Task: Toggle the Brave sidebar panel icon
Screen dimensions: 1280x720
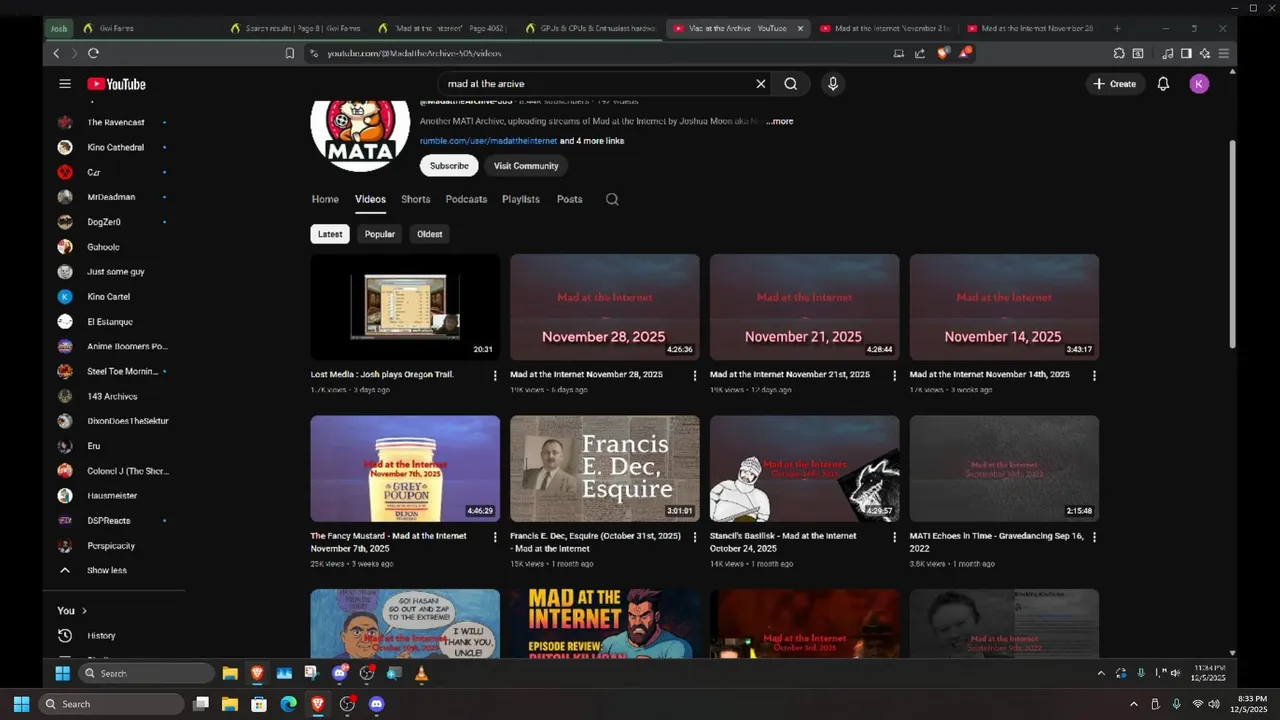Action: point(1186,53)
